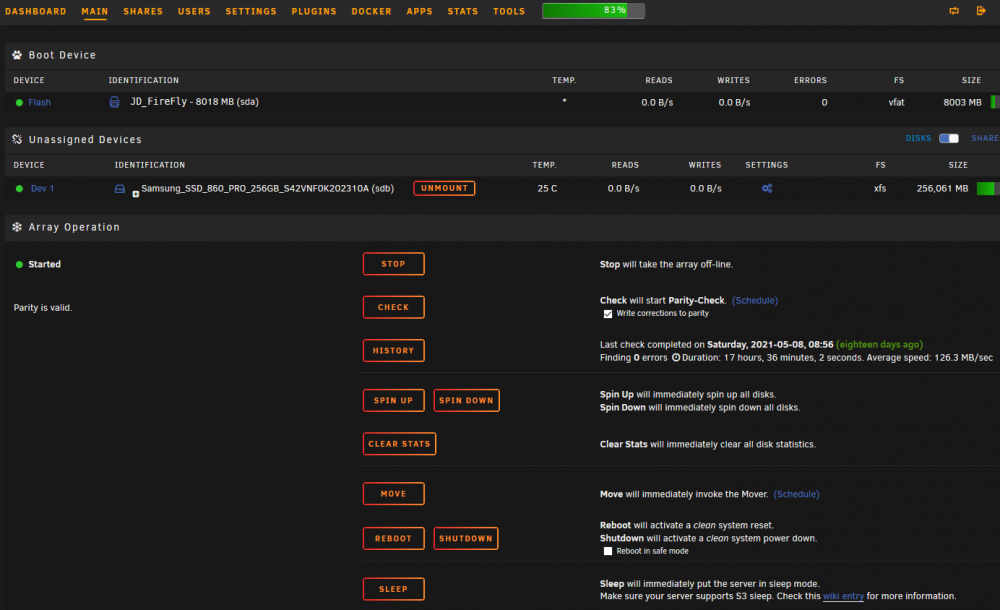Click the Unassigned Devices section icon
1000x610 pixels.
tap(17, 139)
